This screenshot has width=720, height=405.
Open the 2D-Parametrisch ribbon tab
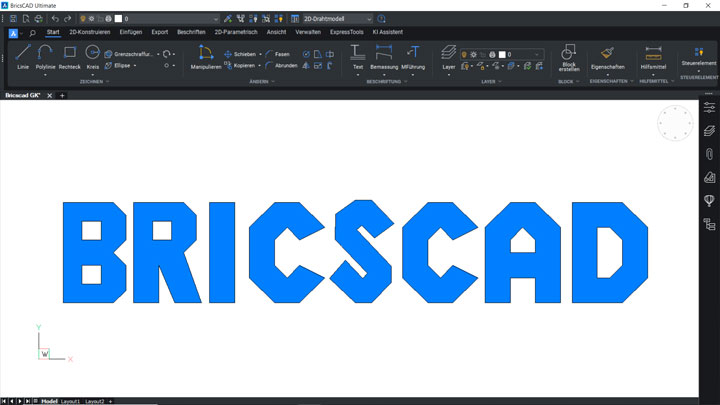tap(236, 32)
